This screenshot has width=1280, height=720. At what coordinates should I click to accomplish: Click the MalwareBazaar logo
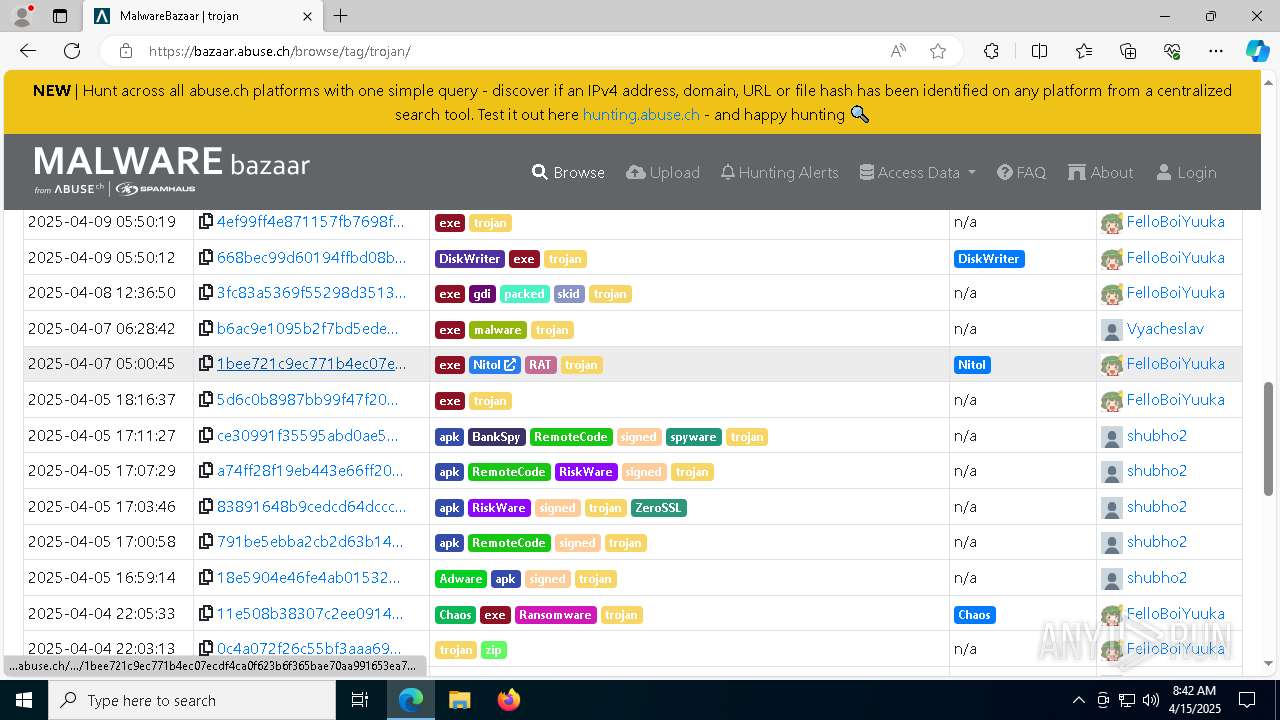[172, 170]
